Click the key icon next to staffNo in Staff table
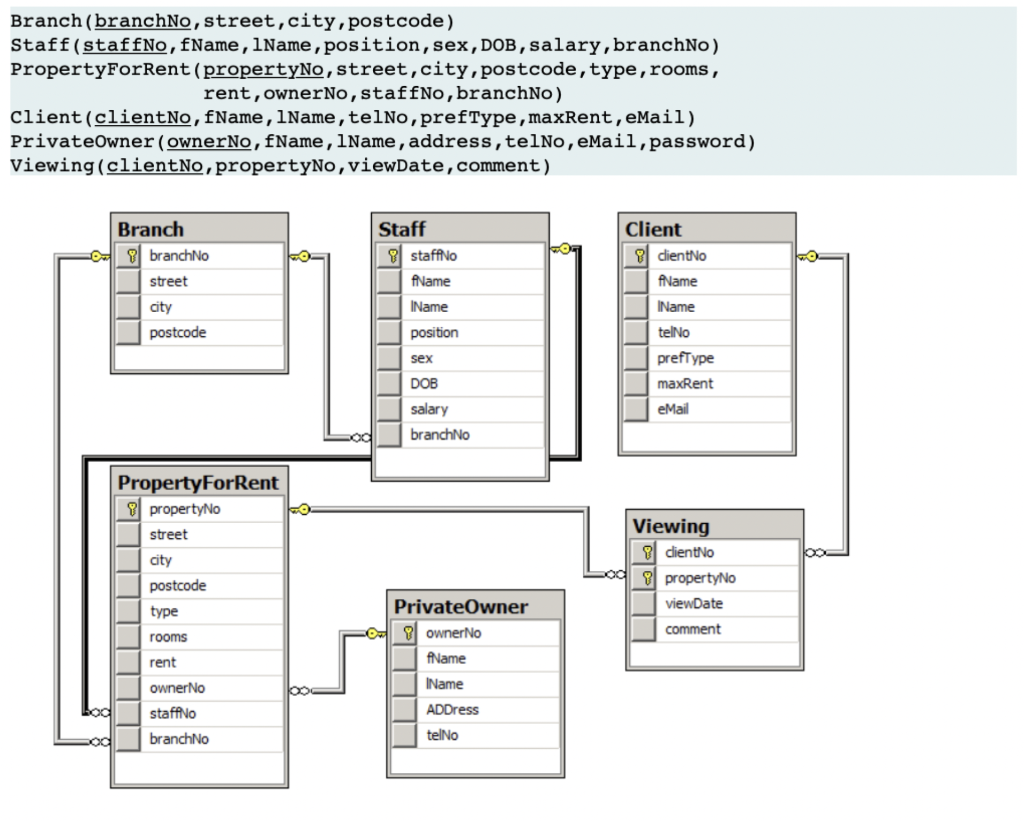Screen dimensions: 1024x821 pos(392,255)
